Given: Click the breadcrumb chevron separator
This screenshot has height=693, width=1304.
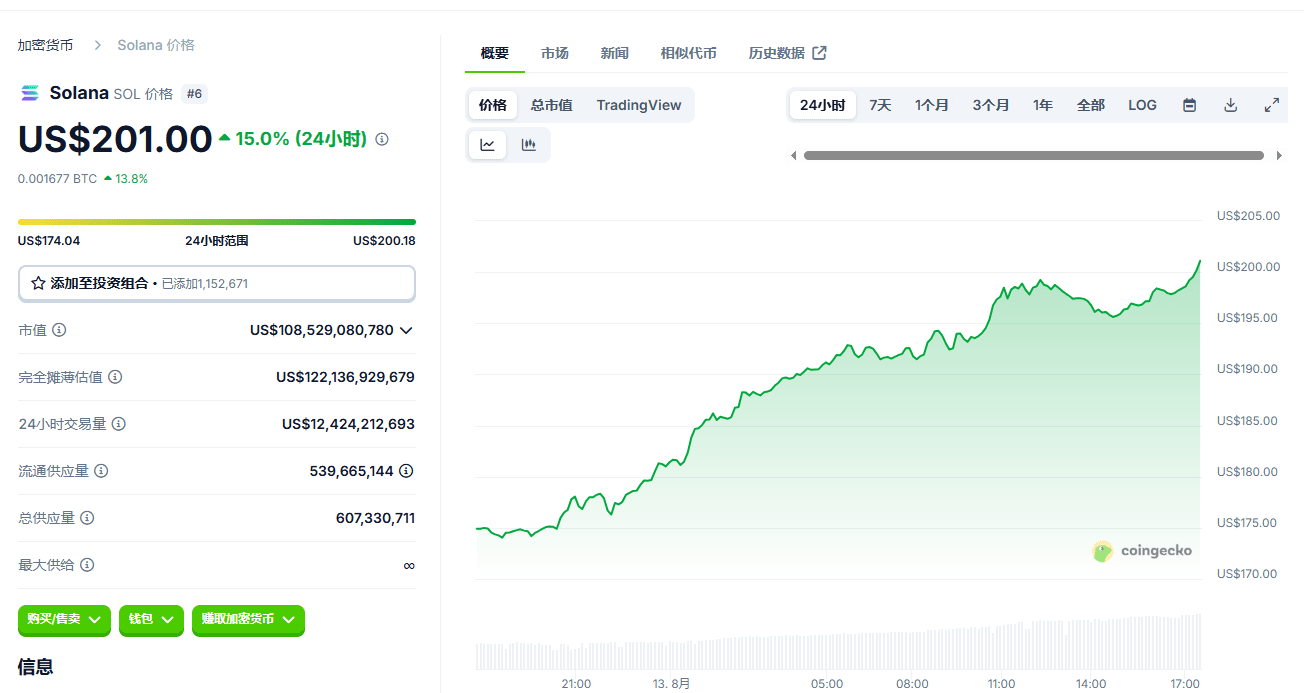Looking at the screenshot, I should pos(98,45).
